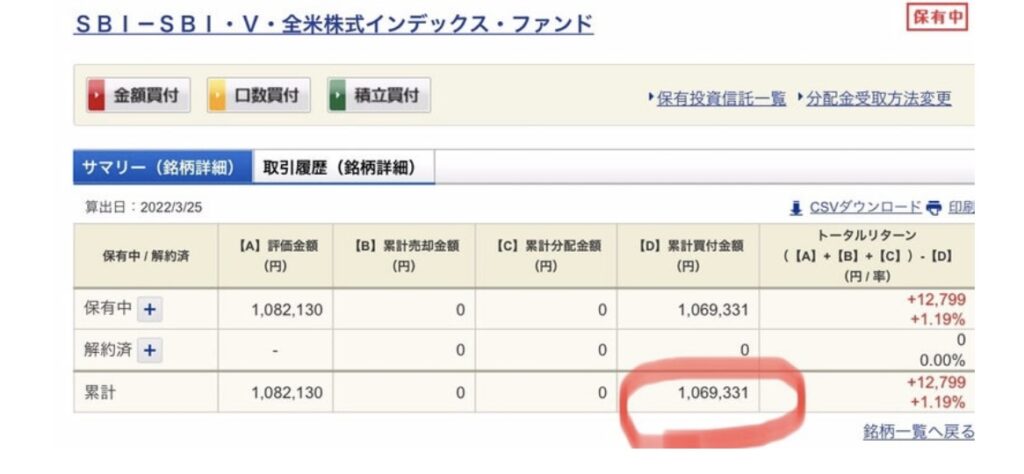
Task: Click the red 保有中 status badge
Action: coord(937,18)
